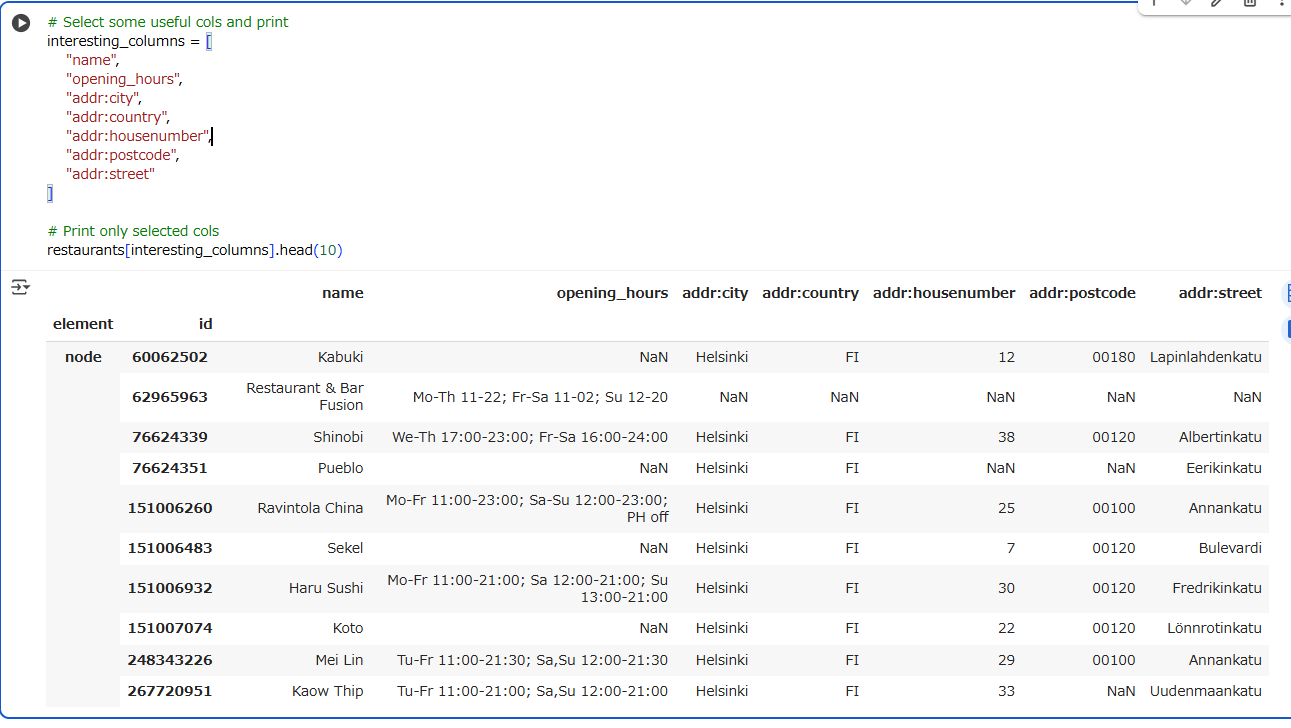The width and height of the screenshot is (1291, 728).
Task: Click the Haru Sushi name
Action: pyautogui.click(x=327, y=588)
